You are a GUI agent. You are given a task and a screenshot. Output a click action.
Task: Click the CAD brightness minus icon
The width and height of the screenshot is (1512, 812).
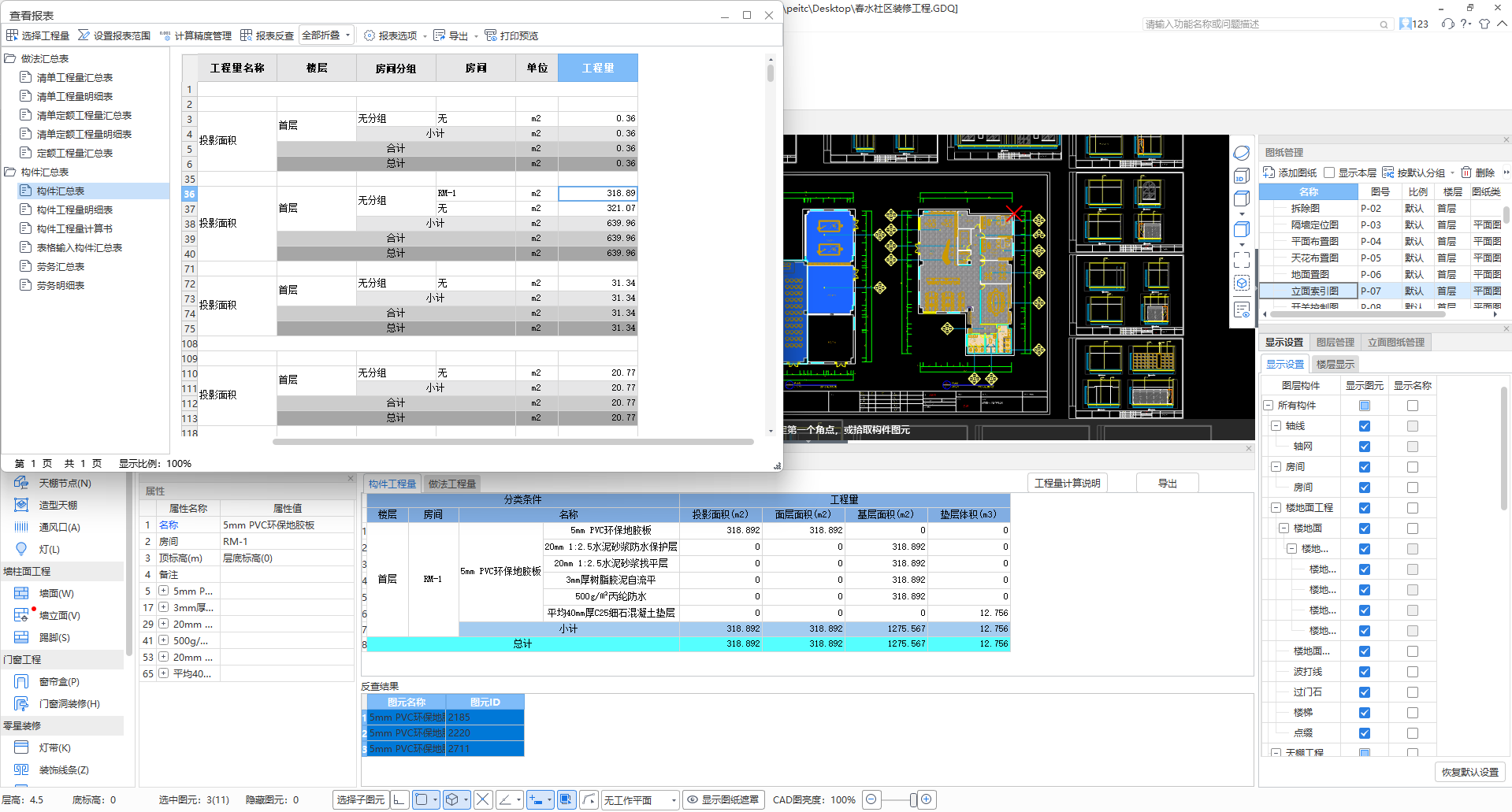click(x=871, y=799)
